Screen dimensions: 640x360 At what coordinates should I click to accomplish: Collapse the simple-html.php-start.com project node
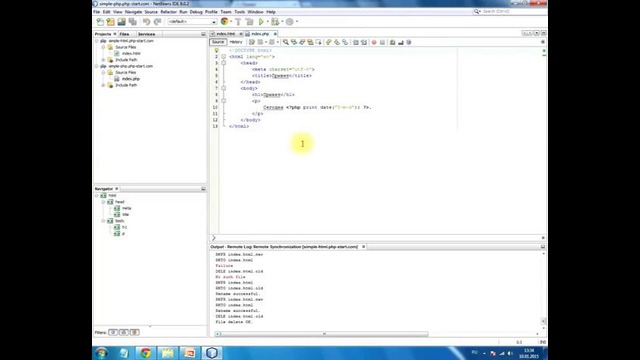[97, 41]
